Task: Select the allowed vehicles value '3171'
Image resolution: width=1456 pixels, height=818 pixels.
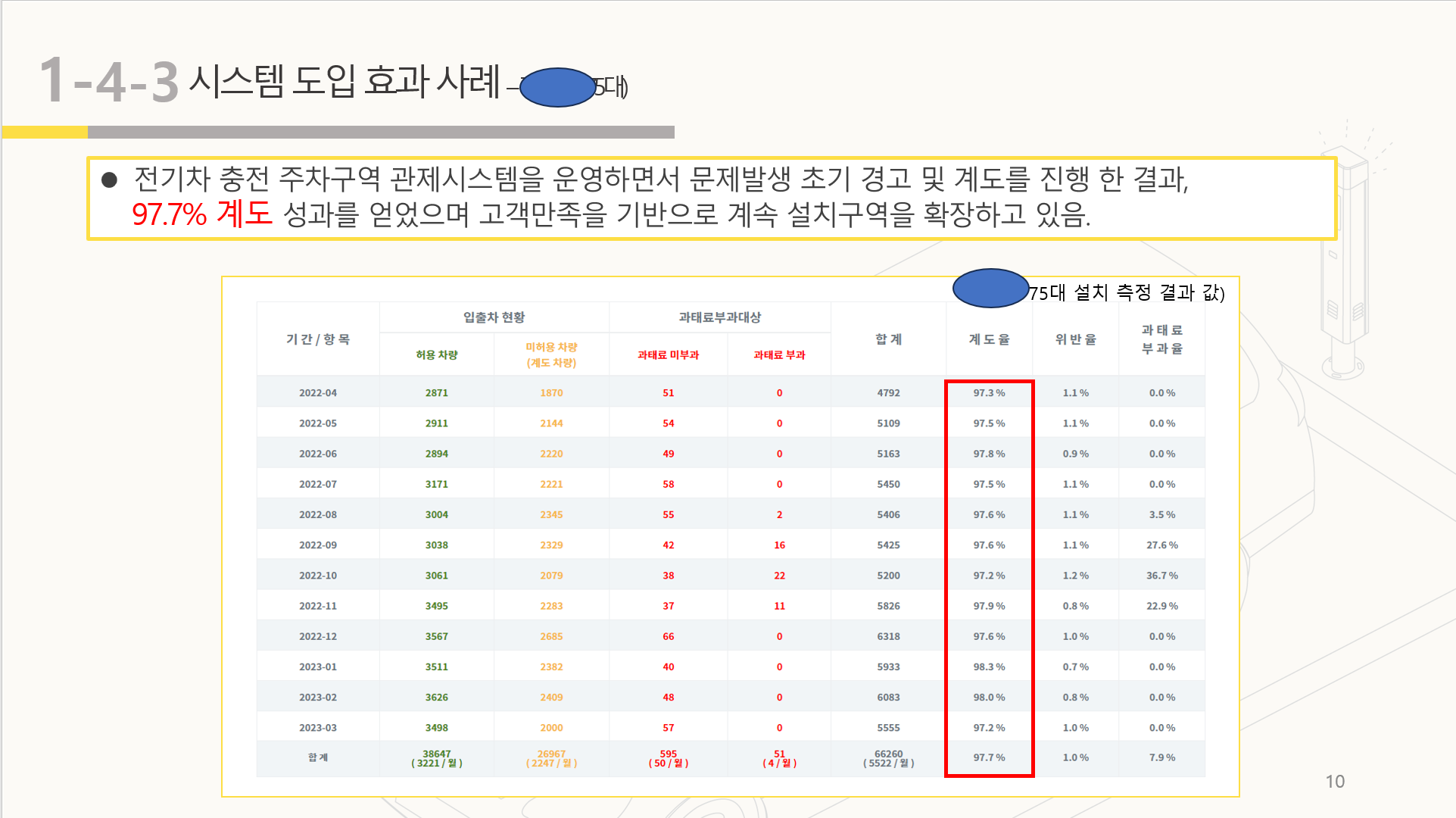Action: click(x=437, y=484)
